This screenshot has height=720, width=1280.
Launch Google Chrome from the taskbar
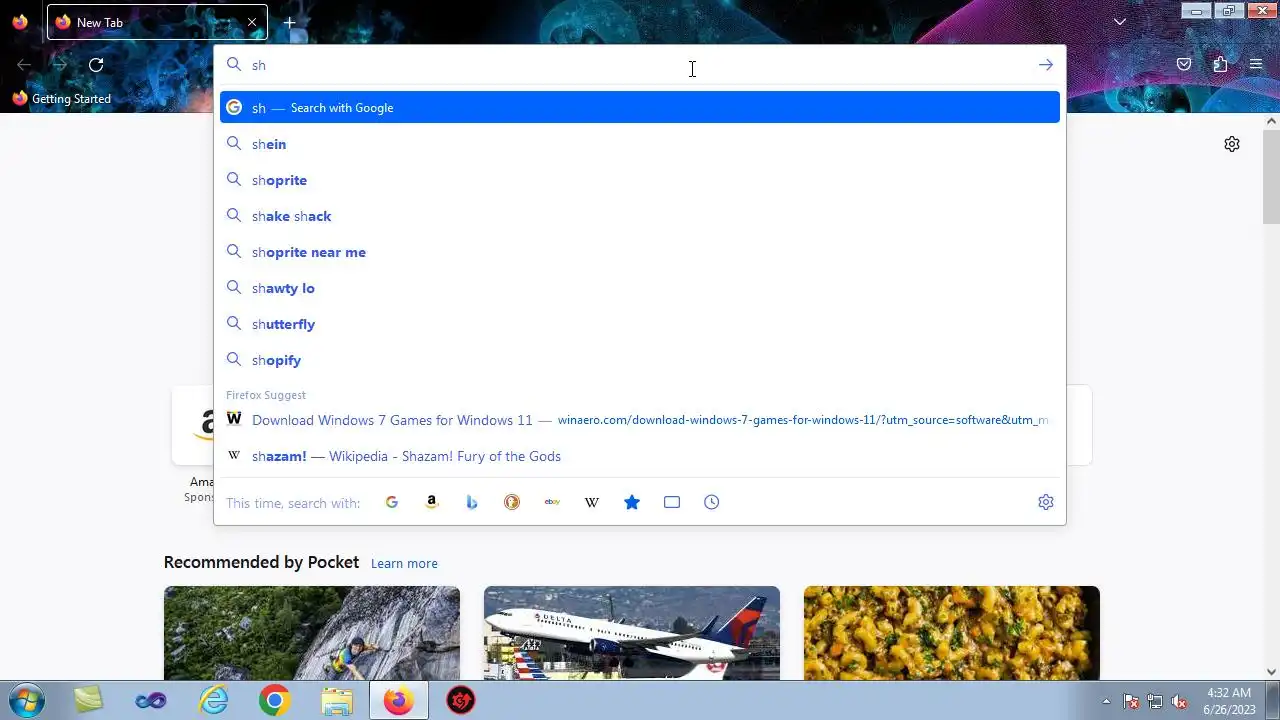click(x=275, y=701)
